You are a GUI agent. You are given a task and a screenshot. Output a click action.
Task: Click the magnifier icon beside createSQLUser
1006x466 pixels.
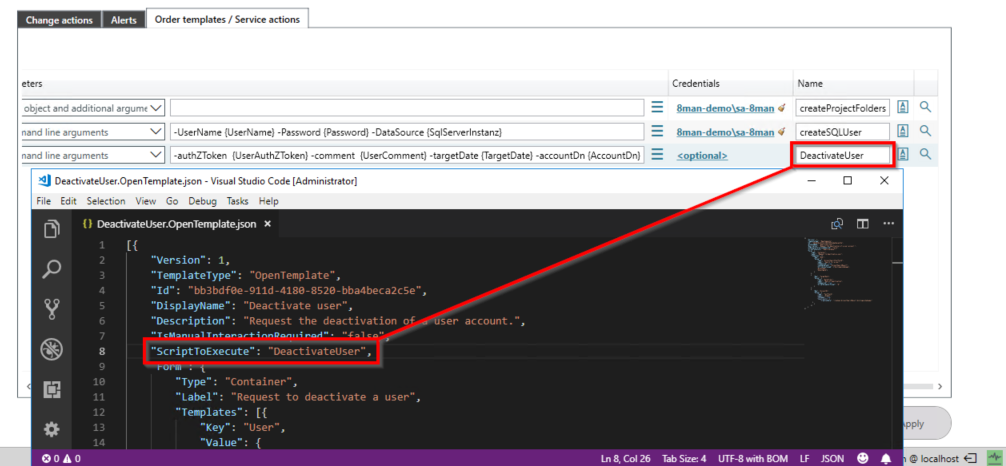(925, 130)
